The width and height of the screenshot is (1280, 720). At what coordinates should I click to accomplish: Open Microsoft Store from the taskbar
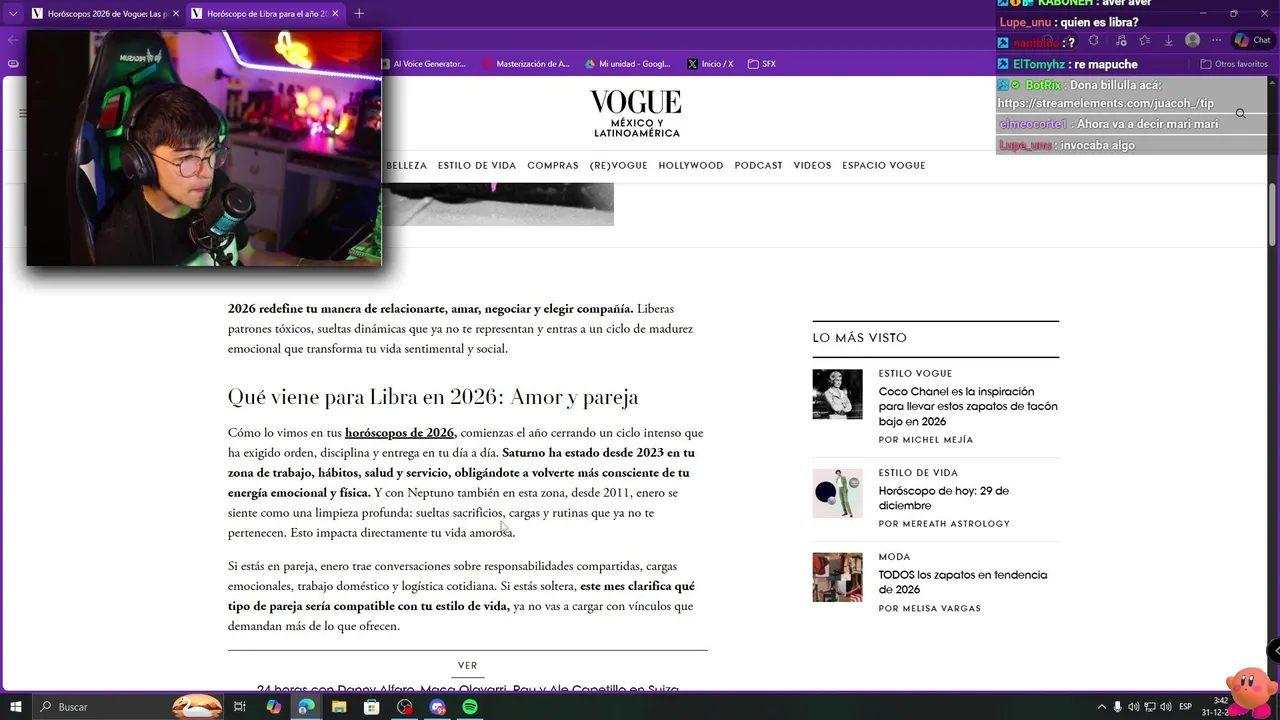tap(371, 707)
